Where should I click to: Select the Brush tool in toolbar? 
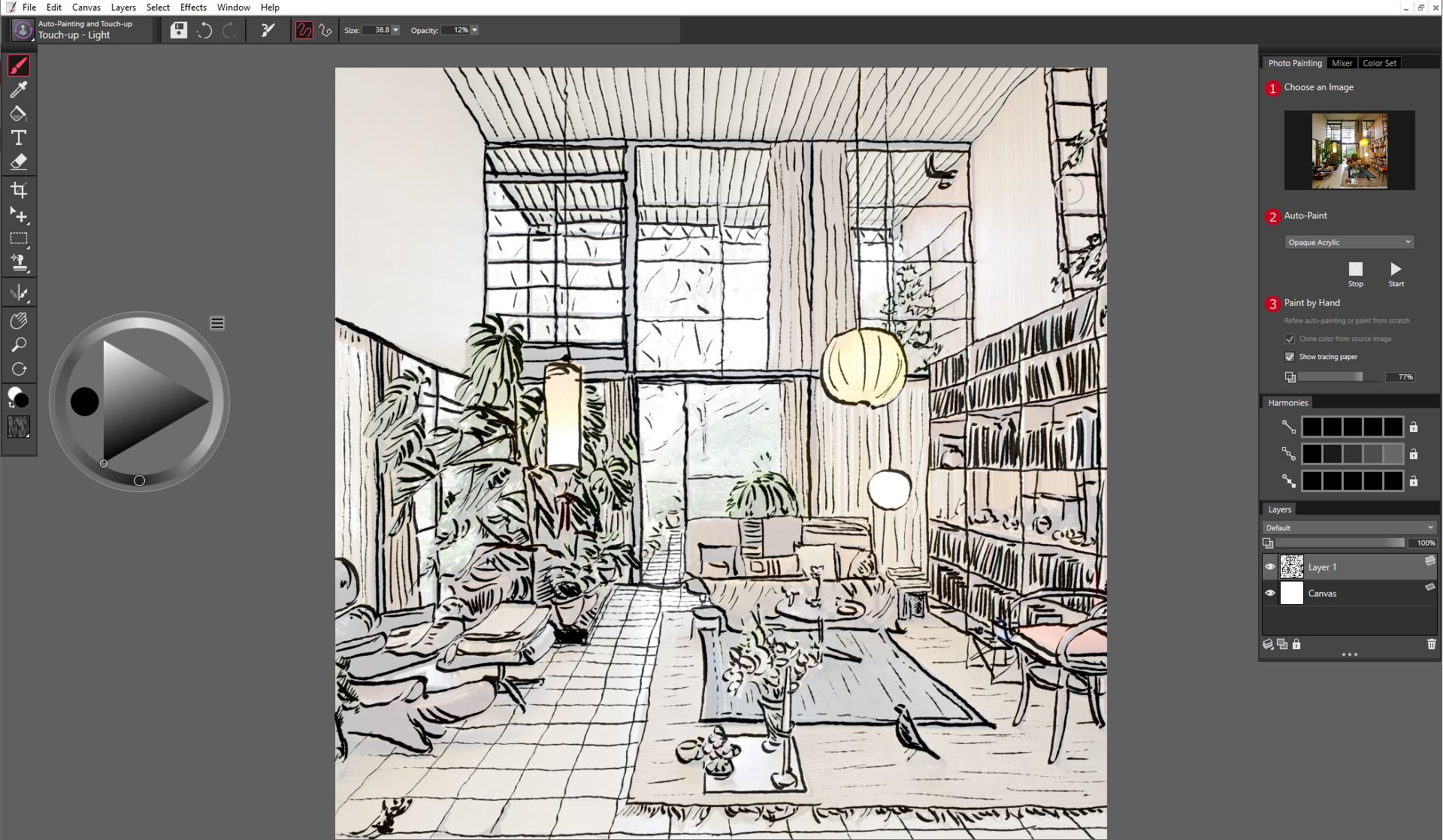tap(18, 66)
